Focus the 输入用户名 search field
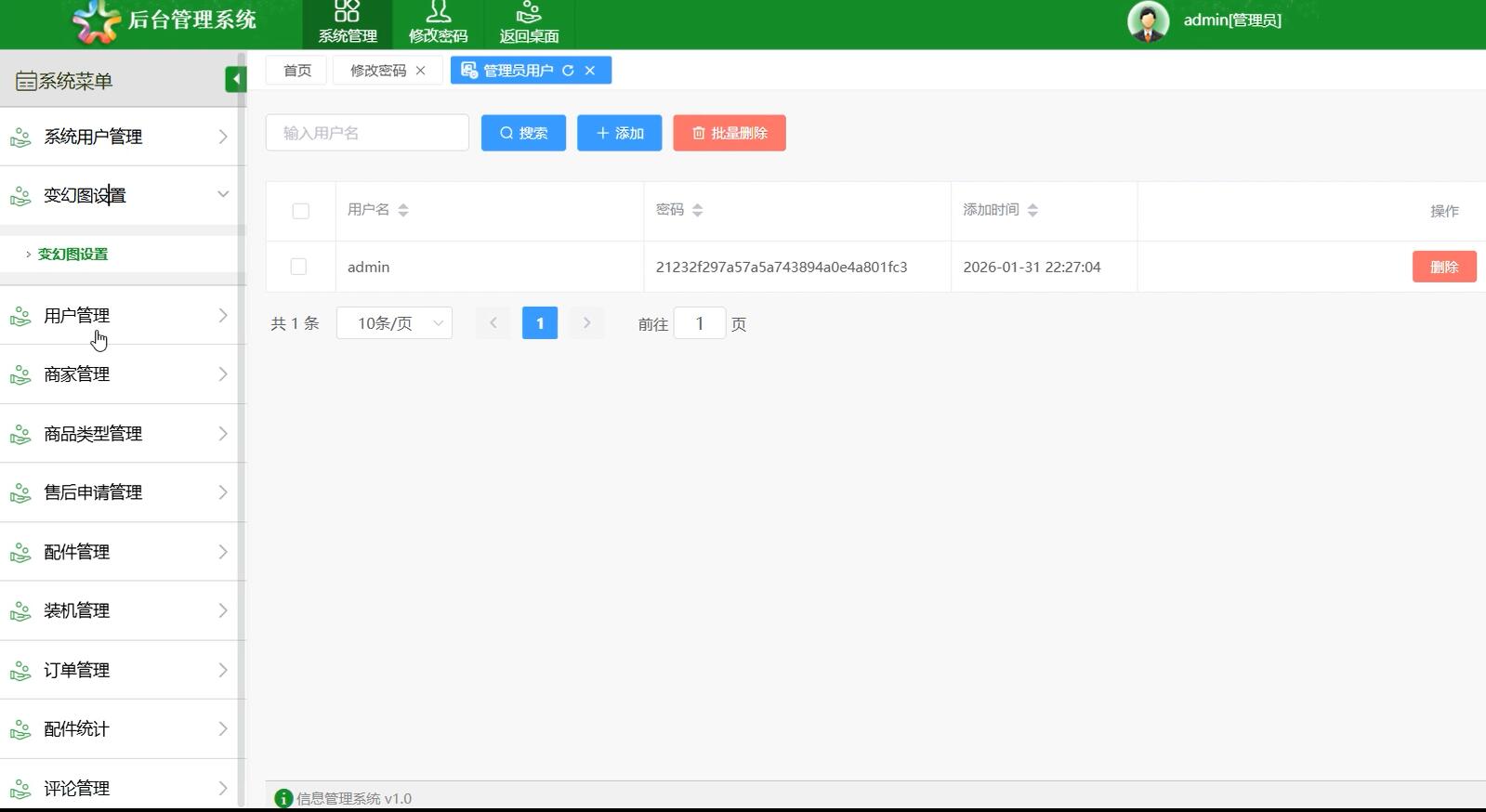This screenshot has height=812, width=1486. point(367,133)
